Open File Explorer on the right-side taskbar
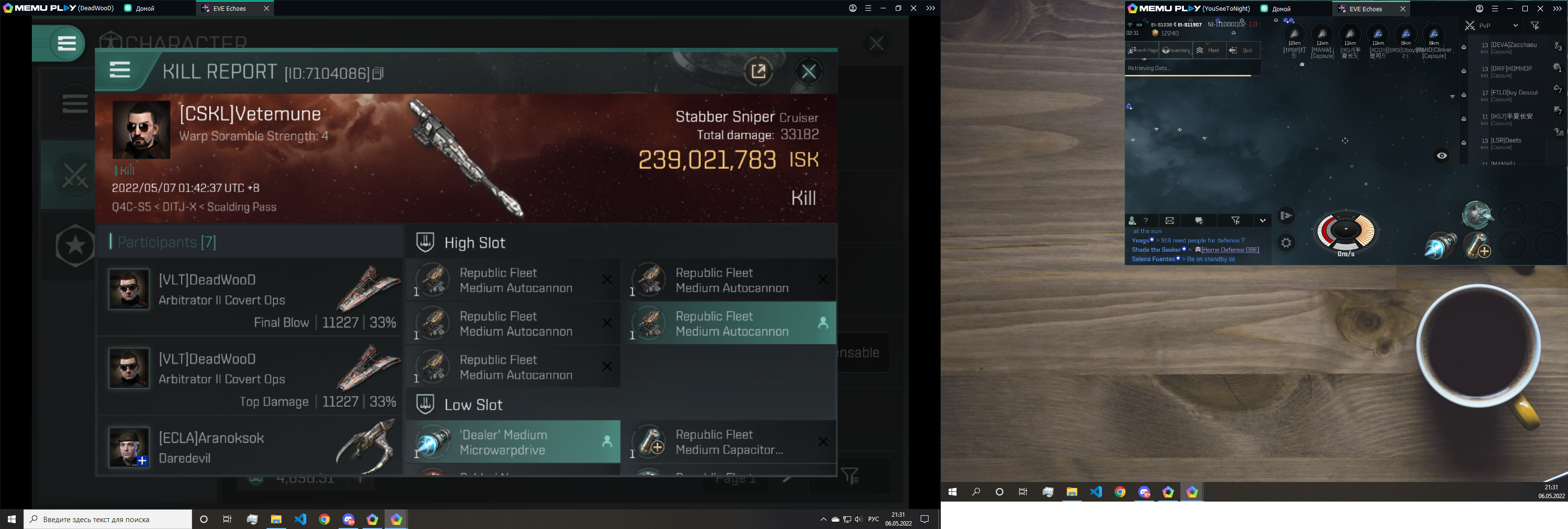1568x529 pixels. (1071, 492)
